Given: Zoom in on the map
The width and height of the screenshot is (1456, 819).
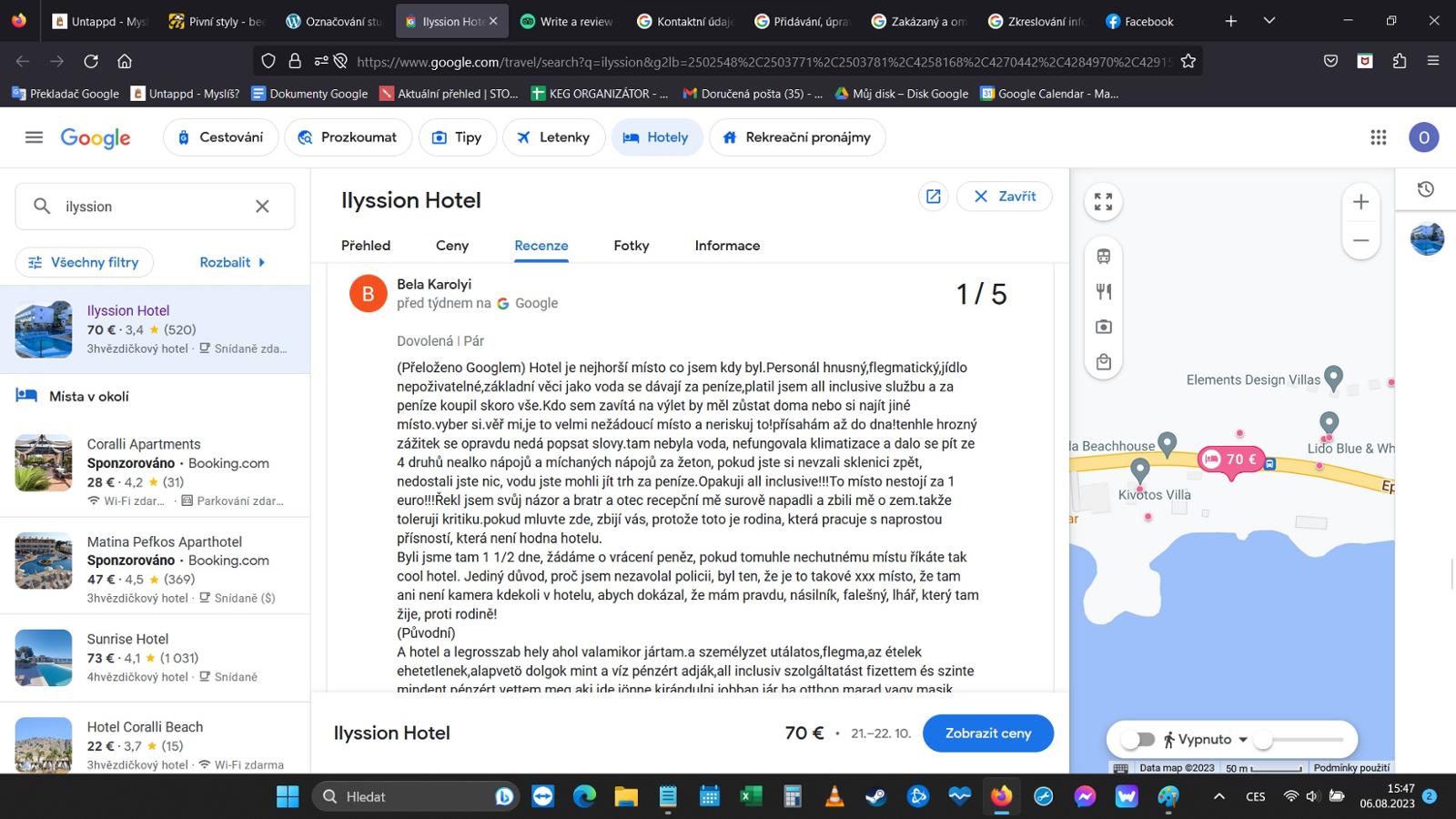Looking at the screenshot, I should pyautogui.click(x=1360, y=202).
